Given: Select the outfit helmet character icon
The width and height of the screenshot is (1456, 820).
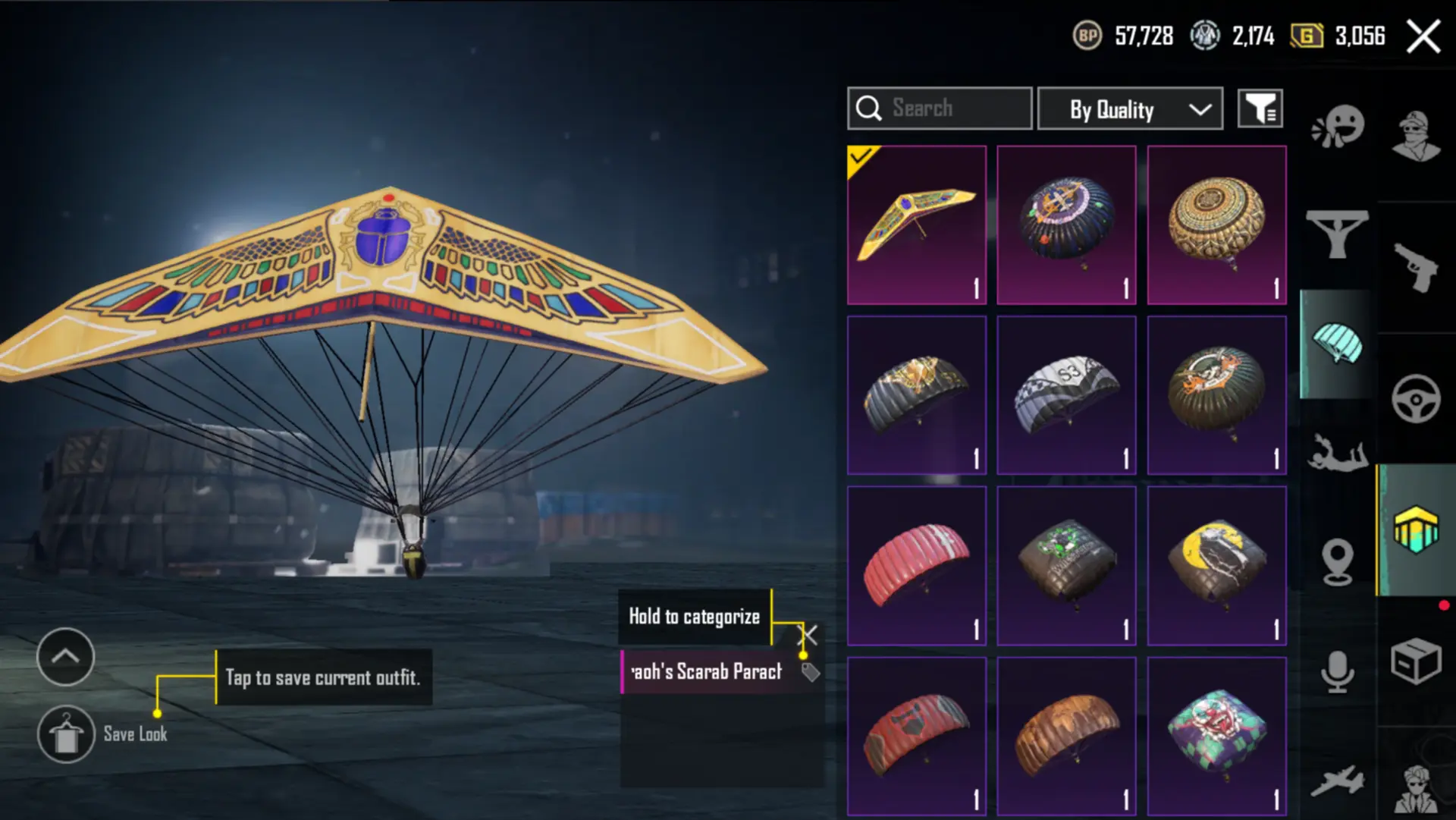Looking at the screenshot, I should click(x=1416, y=136).
